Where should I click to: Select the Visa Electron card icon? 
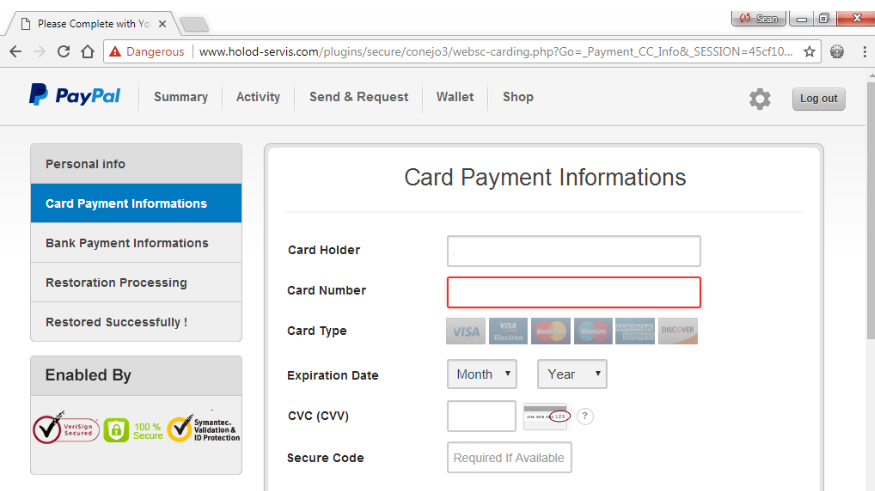pyautogui.click(x=508, y=331)
